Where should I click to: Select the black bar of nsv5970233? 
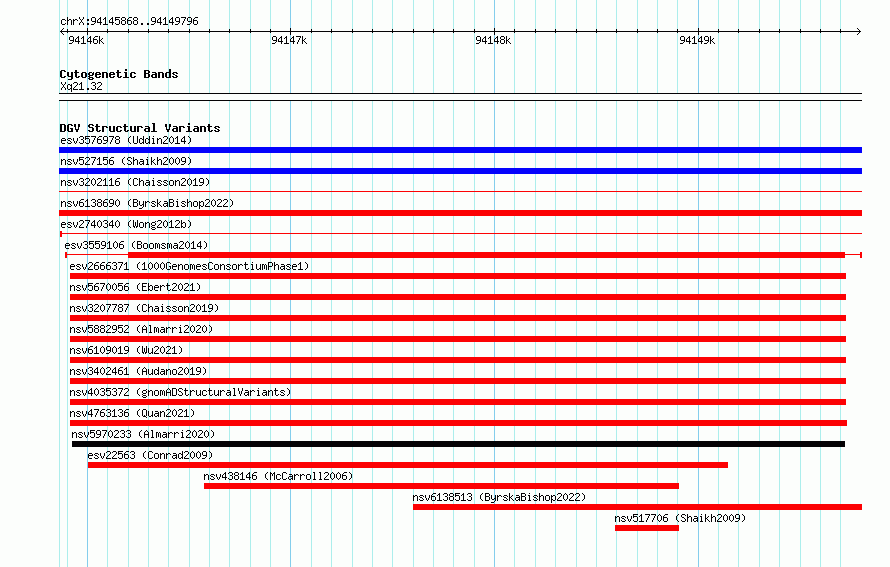[458, 444]
